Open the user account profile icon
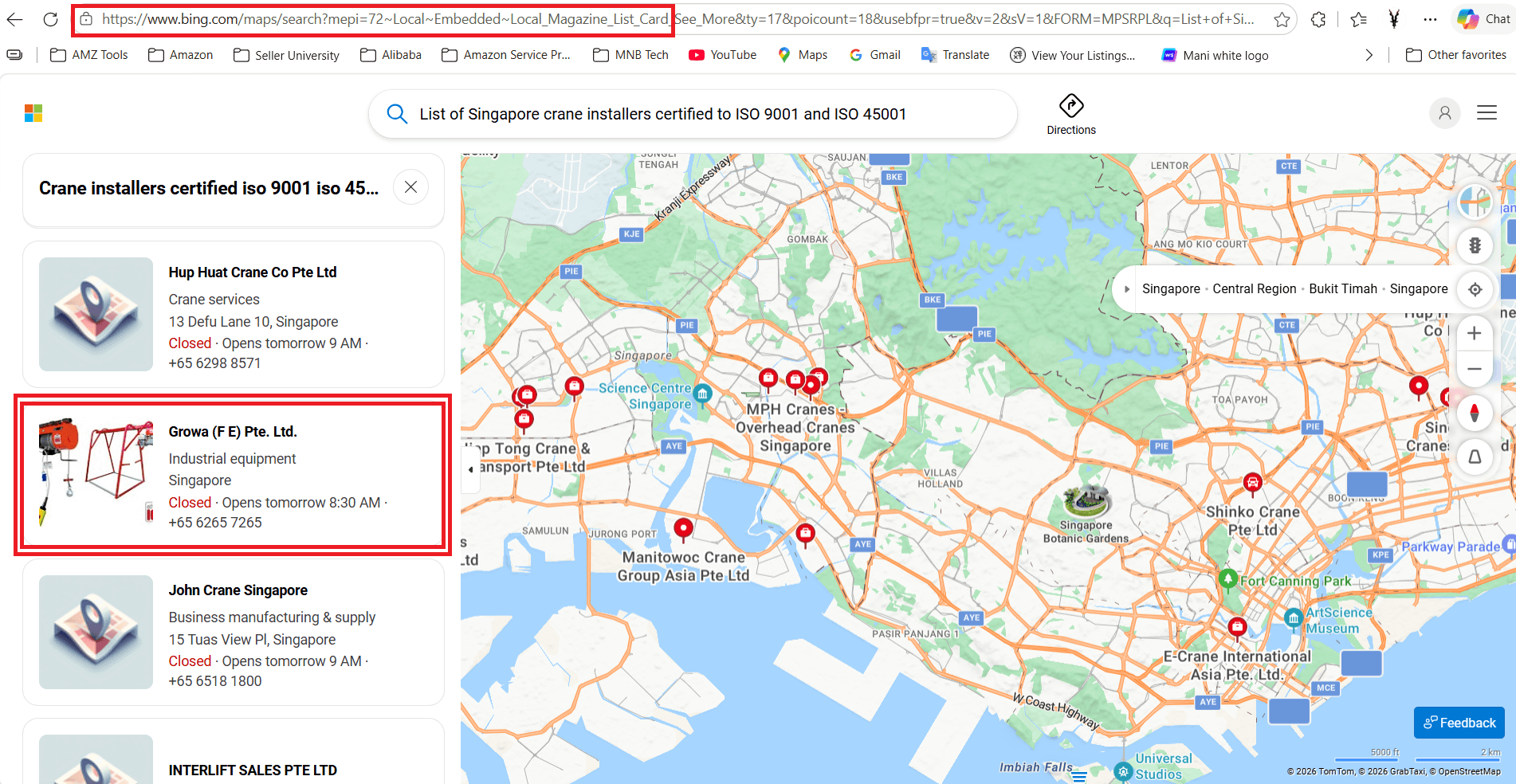 tap(1444, 113)
